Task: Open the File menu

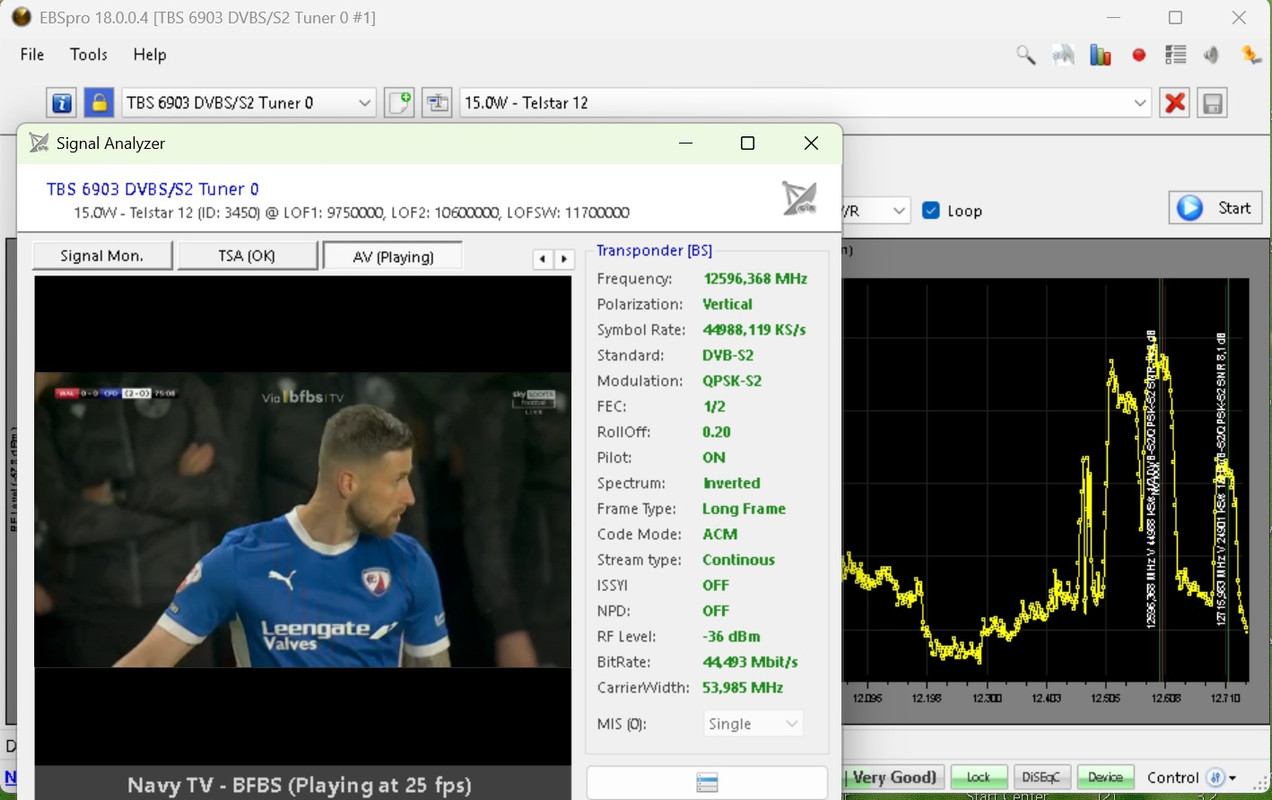Action: click(x=32, y=55)
